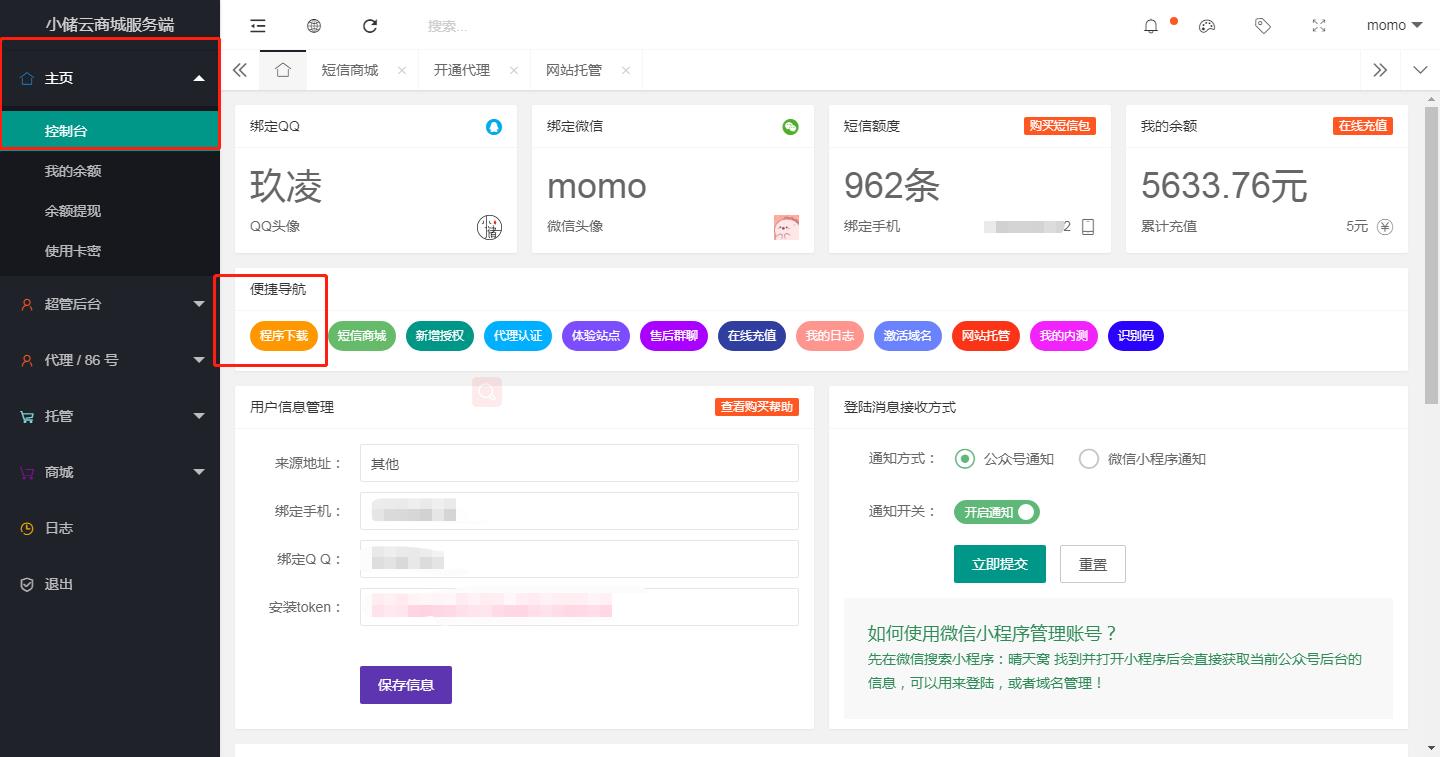
Task: Open 我的余额 in sidebar
Action: point(110,171)
